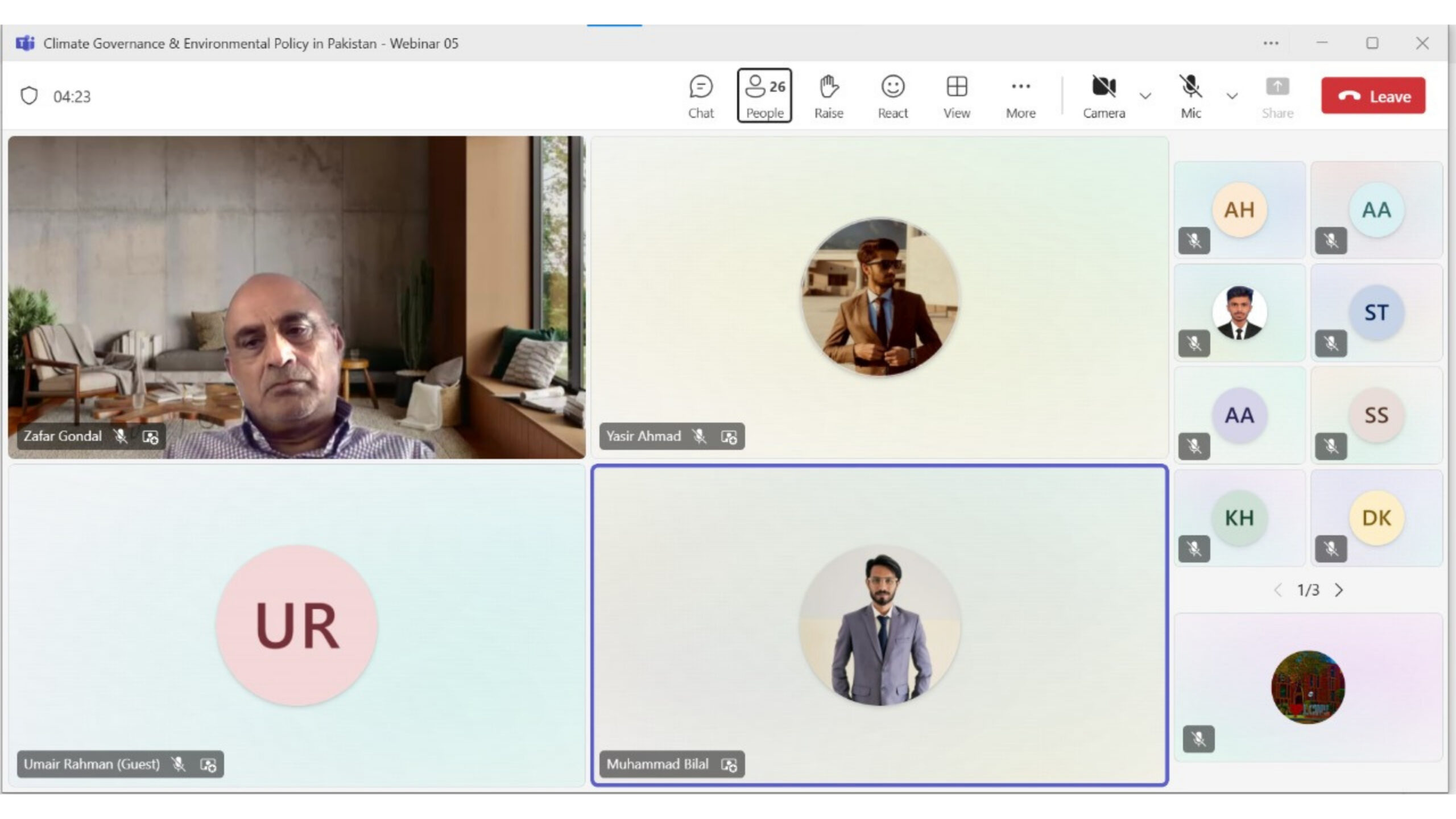Go to previous participants page
The height and width of the screenshot is (819, 1456).
click(x=1278, y=590)
